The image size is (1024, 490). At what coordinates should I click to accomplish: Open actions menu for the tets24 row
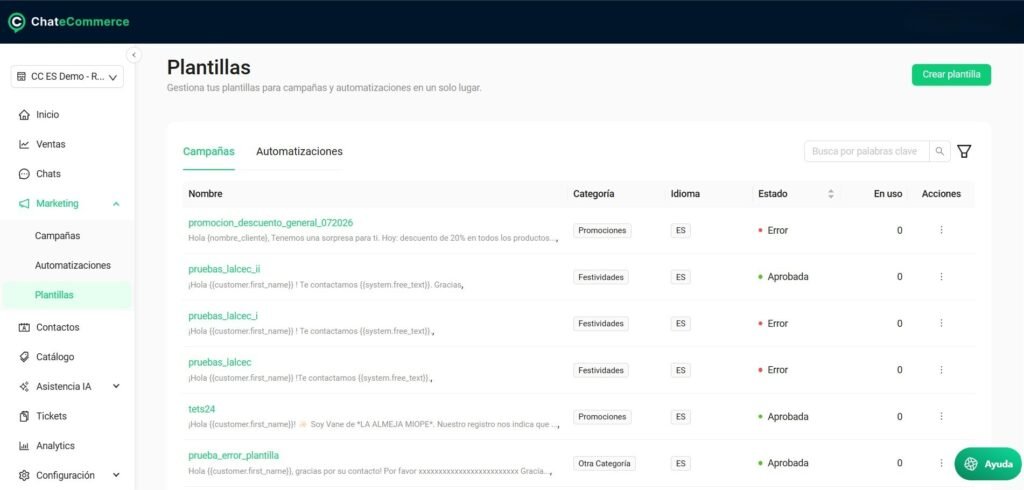point(941,416)
